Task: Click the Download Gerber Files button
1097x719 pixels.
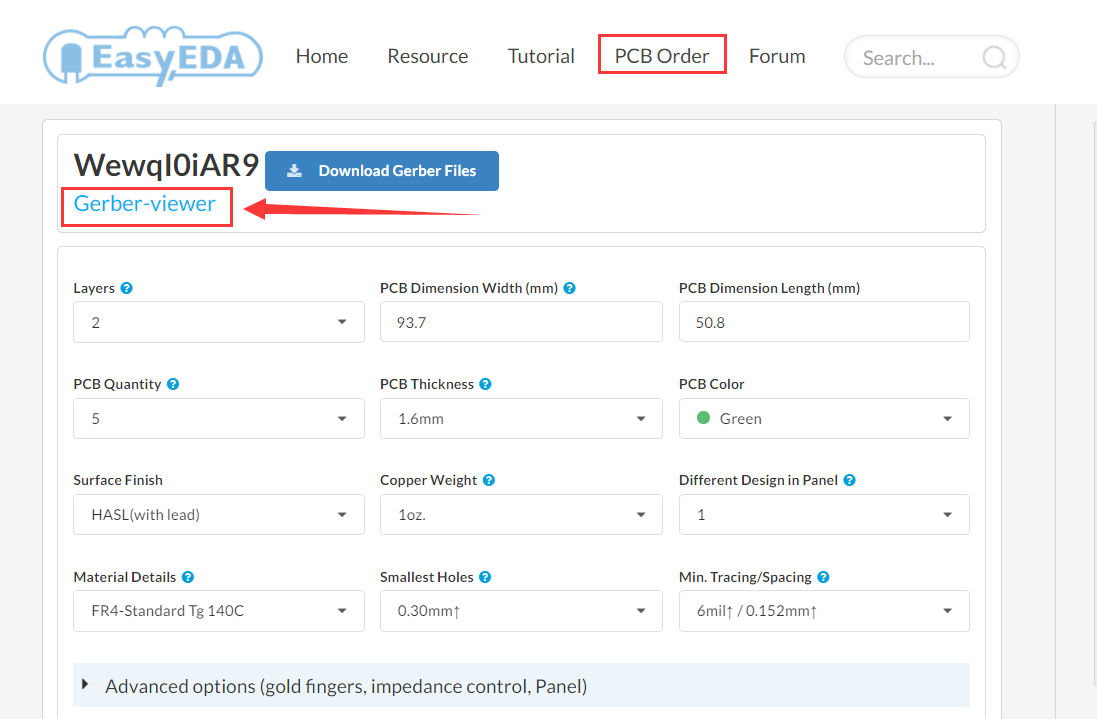Action: 381,170
